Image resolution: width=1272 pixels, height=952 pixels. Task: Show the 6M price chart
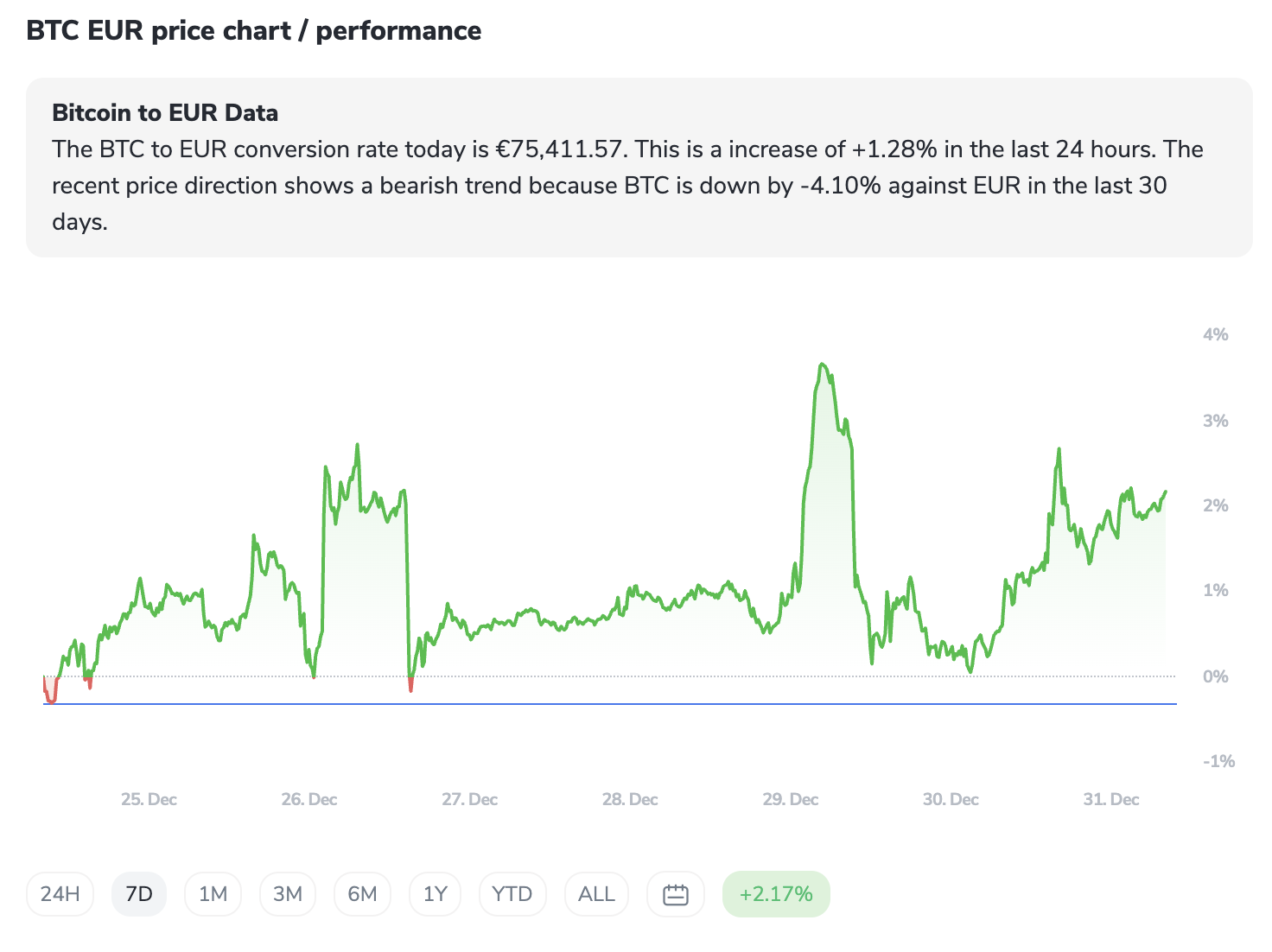(362, 894)
